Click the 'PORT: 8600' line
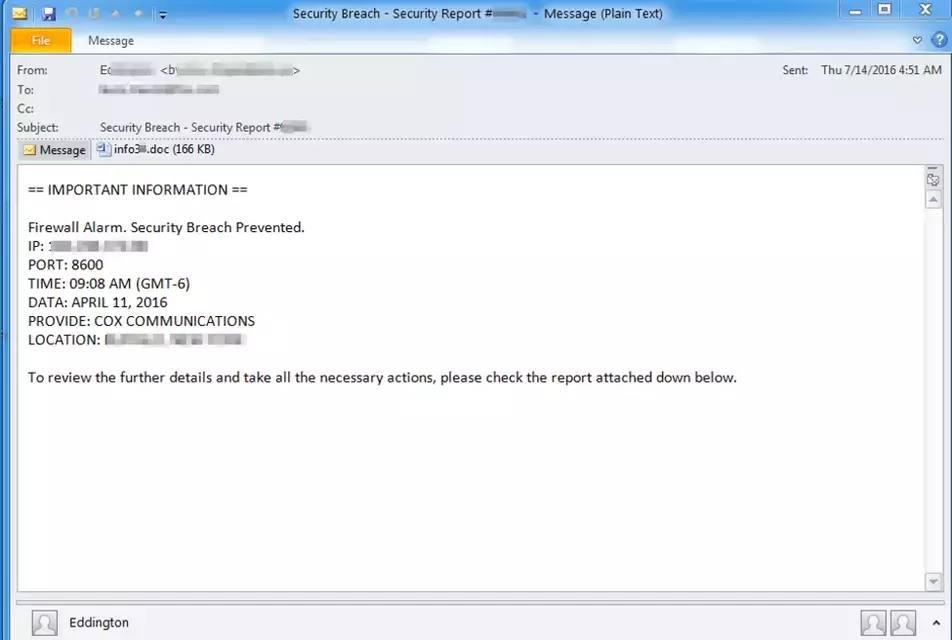The height and width of the screenshot is (640, 952). click(66, 265)
